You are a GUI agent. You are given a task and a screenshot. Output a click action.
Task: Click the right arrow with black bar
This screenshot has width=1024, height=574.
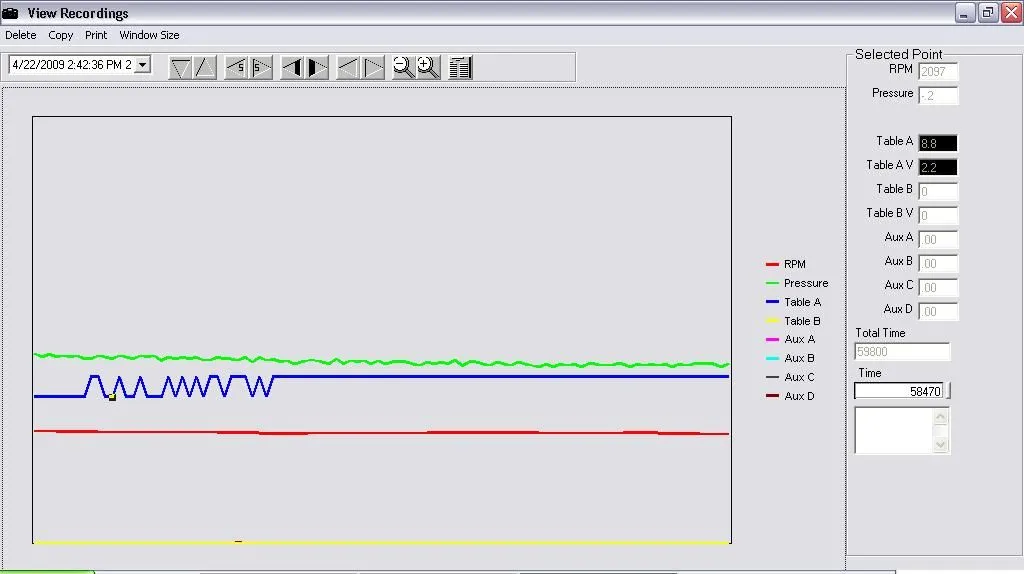[317, 68]
